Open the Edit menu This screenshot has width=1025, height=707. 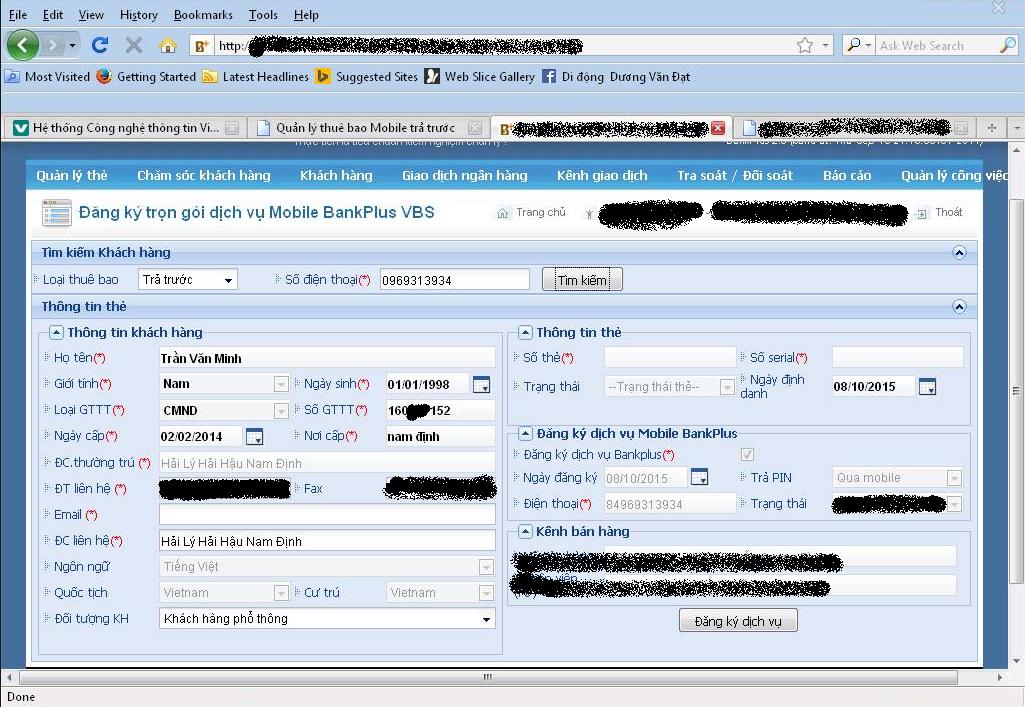53,14
